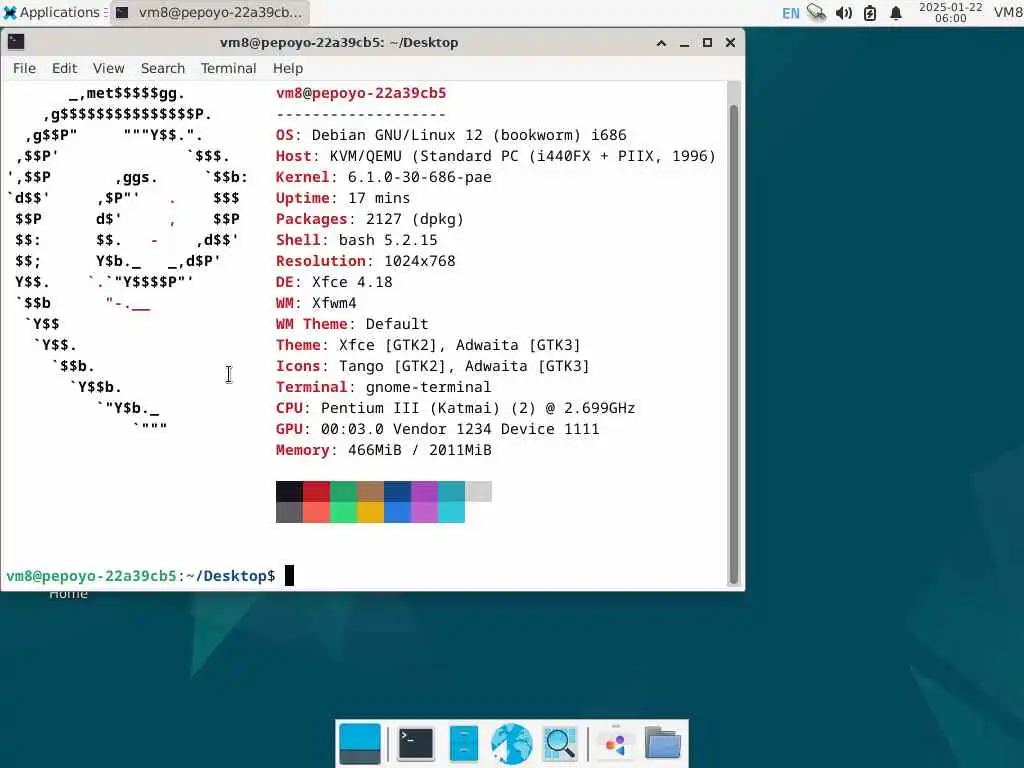Viewport: 1024px width, 768px height.
Task: Maximize the terminal window
Action: coord(707,42)
